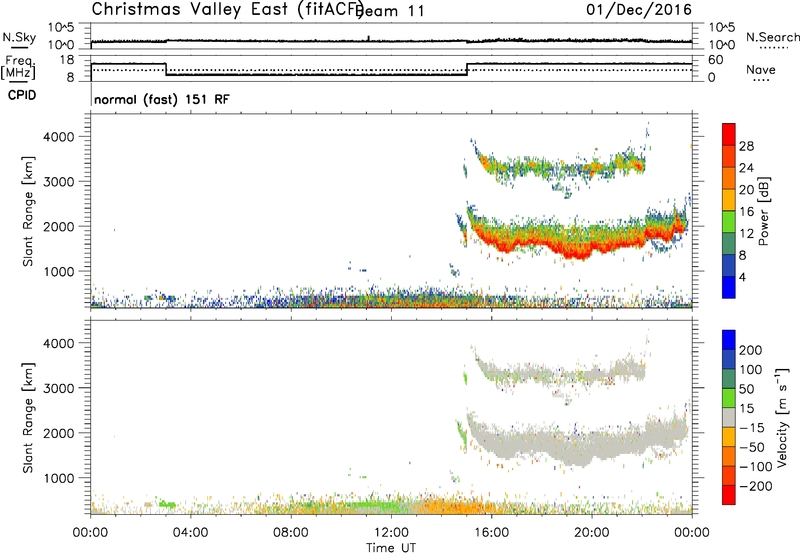Click the upper scatter band near 3300 km in the power panel
The height and width of the screenshot is (554, 800).
click(x=561, y=166)
